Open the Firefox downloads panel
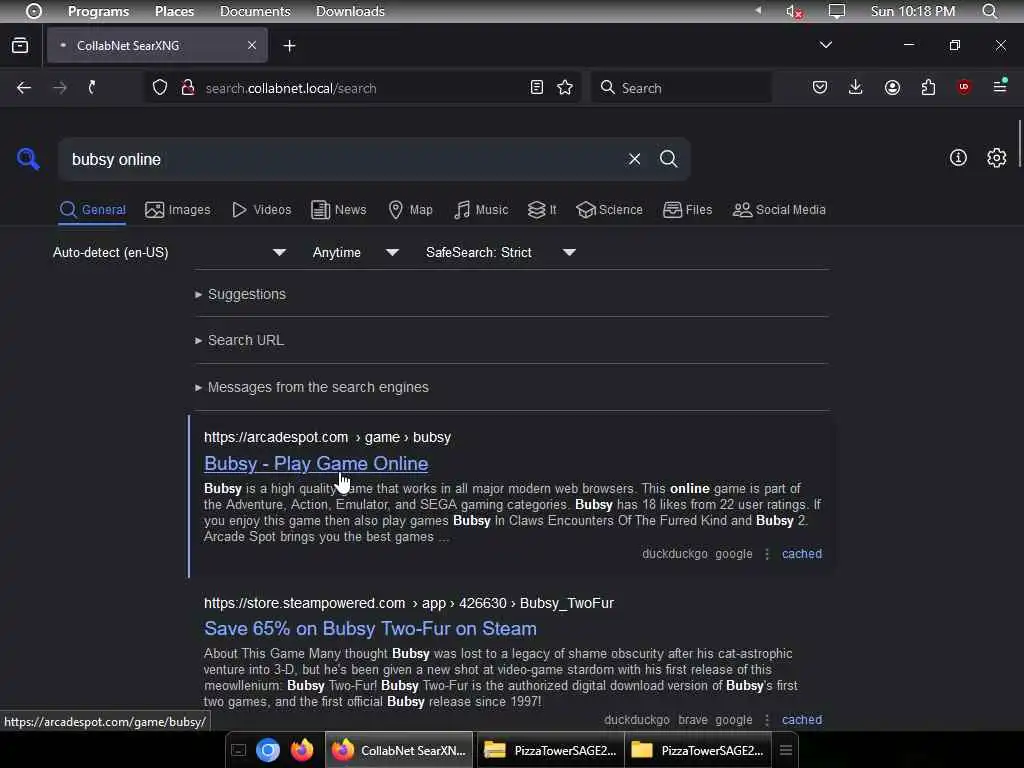 coord(856,88)
